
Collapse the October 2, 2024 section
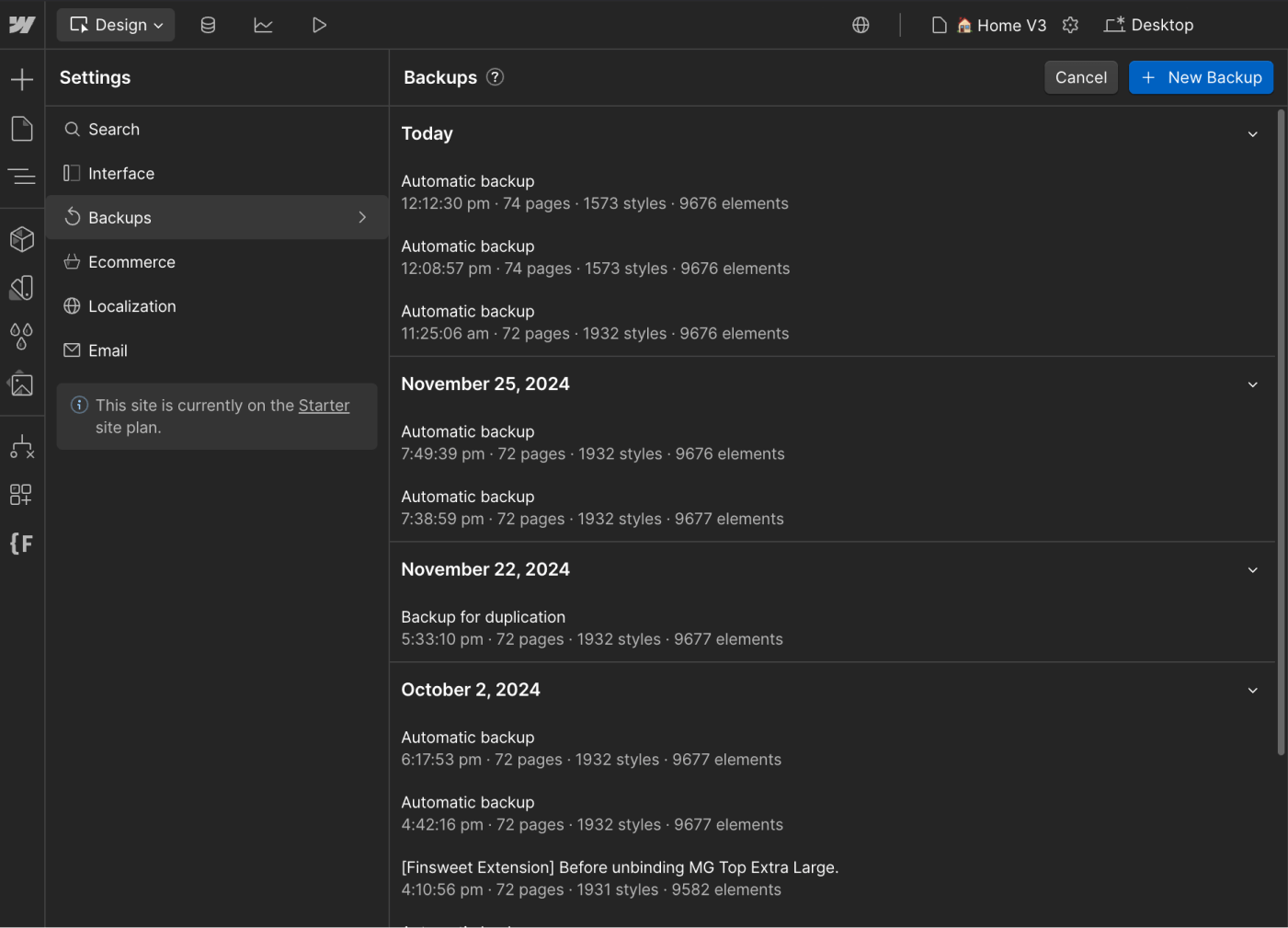coord(1252,690)
